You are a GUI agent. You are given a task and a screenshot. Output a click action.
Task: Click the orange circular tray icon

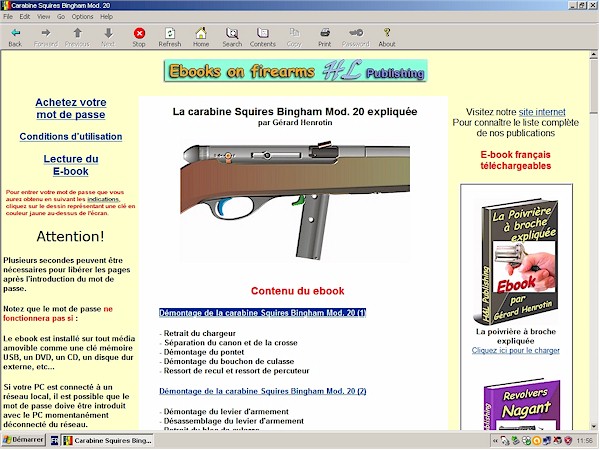[x=536, y=441]
